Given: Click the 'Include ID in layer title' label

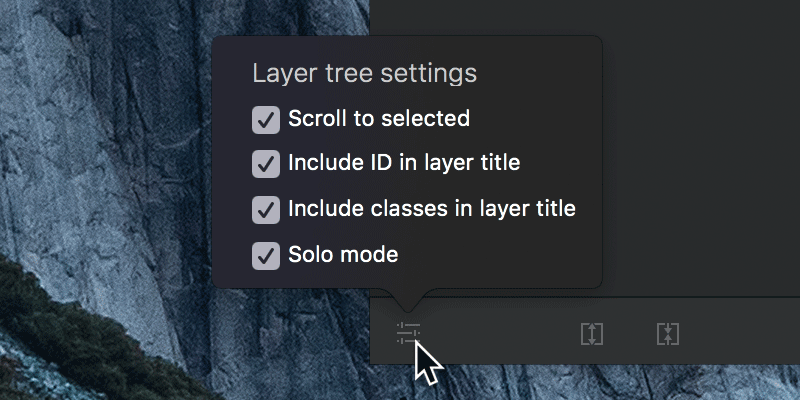Looking at the screenshot, I should pyautogui.click(x=404, y=163).
